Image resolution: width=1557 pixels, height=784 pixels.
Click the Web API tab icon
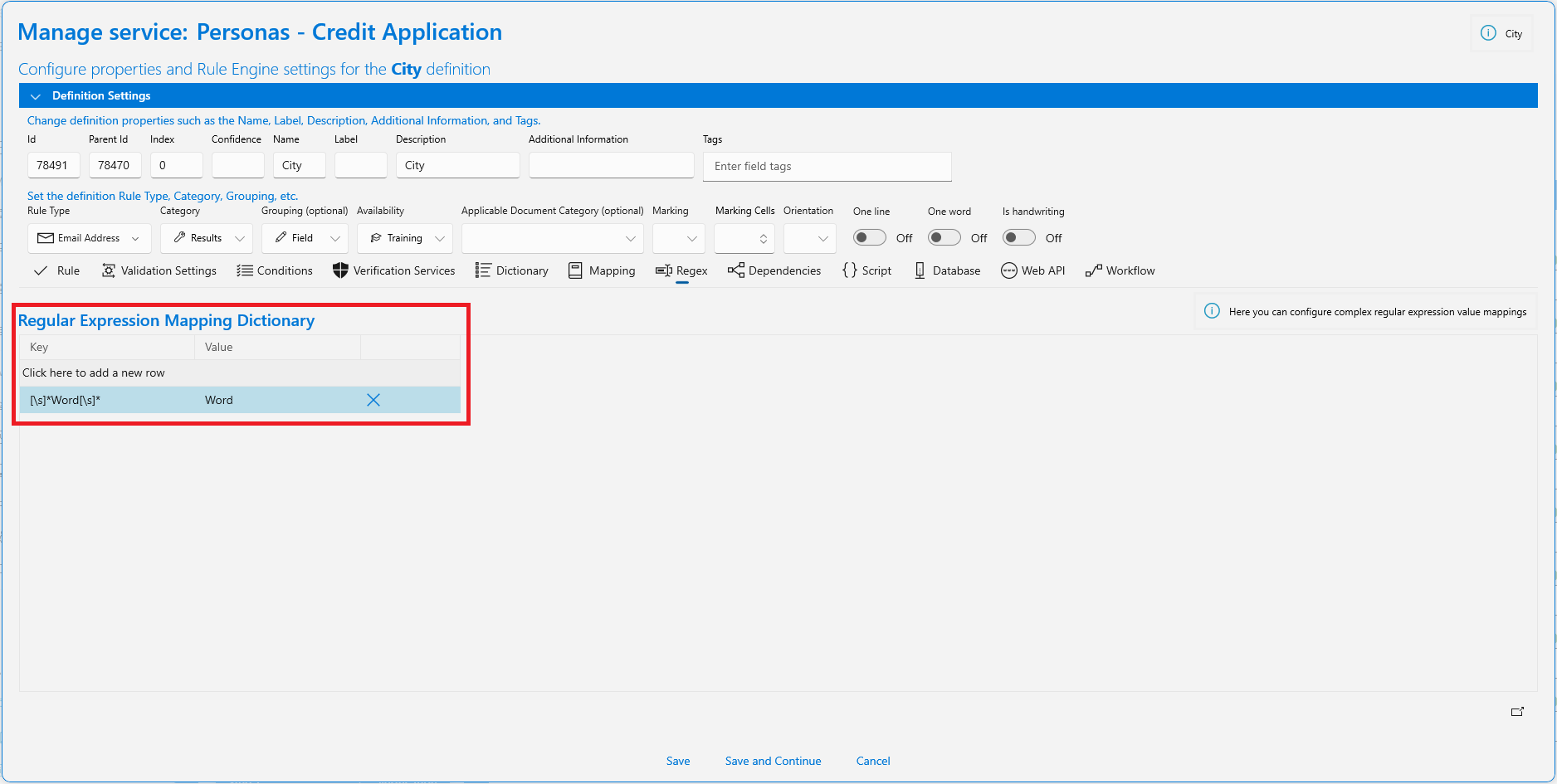tap(1009, 270)
